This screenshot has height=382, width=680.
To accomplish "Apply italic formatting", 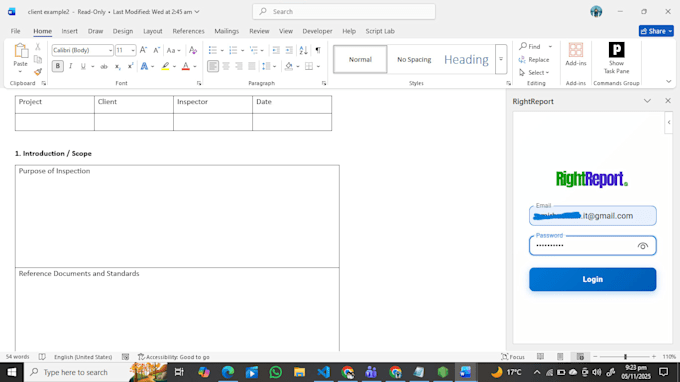I will [70, 66].
